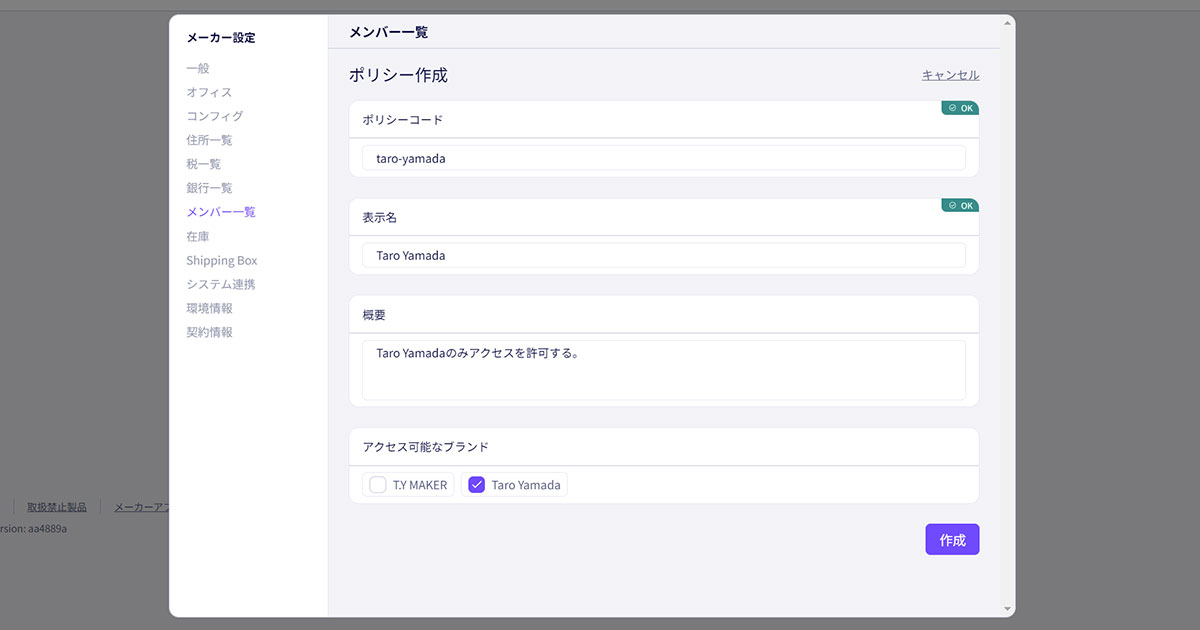The height and width of the screenshot is (630, 1200).
Task: Select コンフィグ menu item
Action: (x=214, y=116)
